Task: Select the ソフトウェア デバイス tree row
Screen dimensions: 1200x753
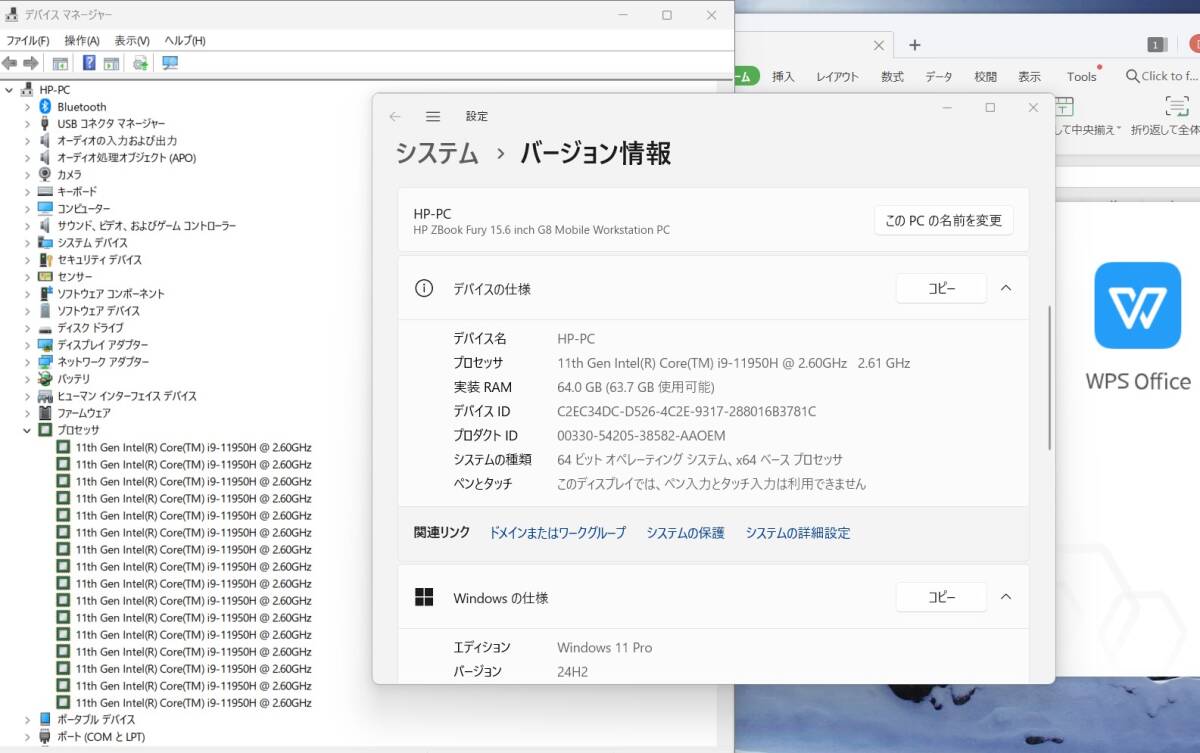Action: click(98, 310)
